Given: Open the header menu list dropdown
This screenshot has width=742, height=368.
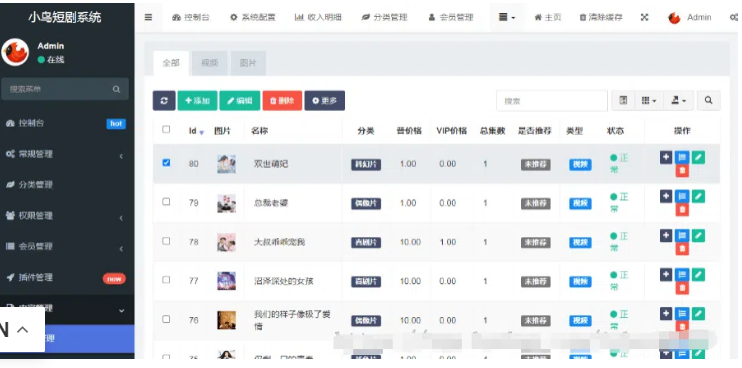Looking at the screenshot, I should tap(507, 18).
